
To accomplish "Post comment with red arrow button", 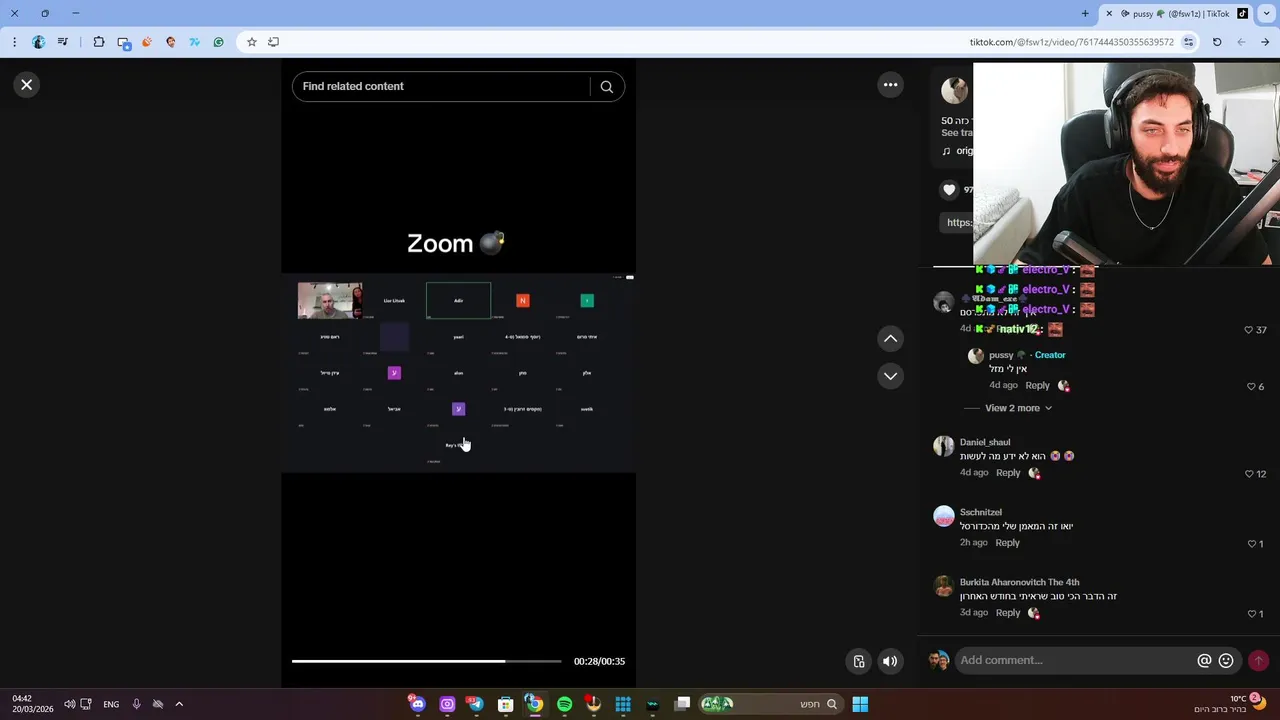I will tap(1258, 661).
